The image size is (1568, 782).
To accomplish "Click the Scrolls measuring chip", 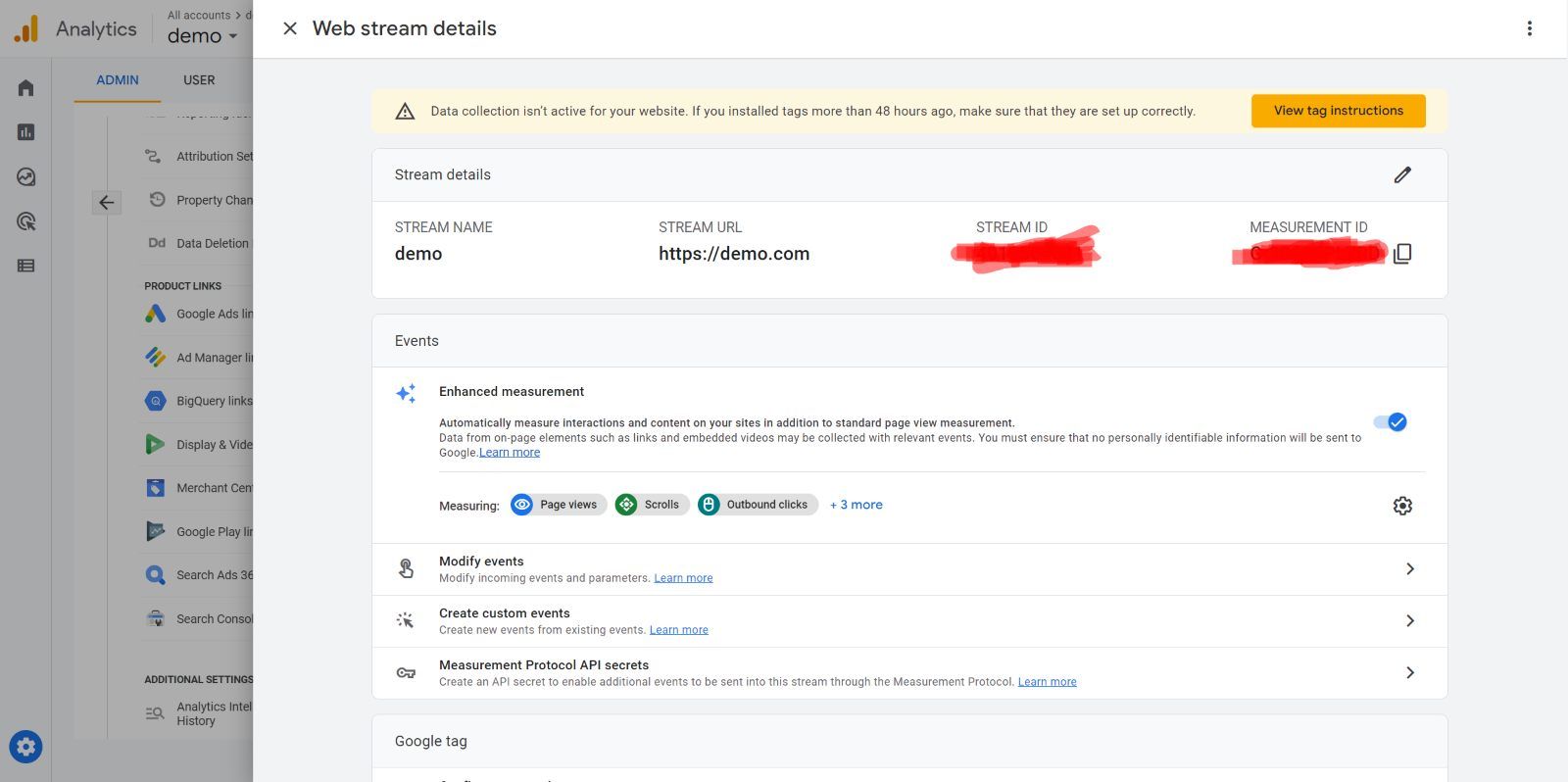I will [x=652, y=505].
